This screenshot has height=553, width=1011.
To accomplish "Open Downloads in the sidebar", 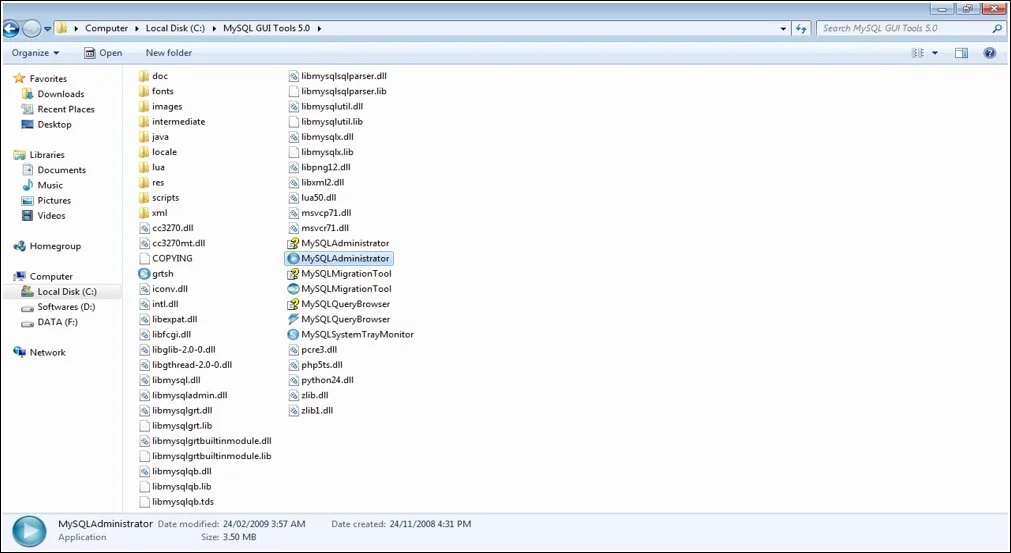I will click(x=53, y=94).
